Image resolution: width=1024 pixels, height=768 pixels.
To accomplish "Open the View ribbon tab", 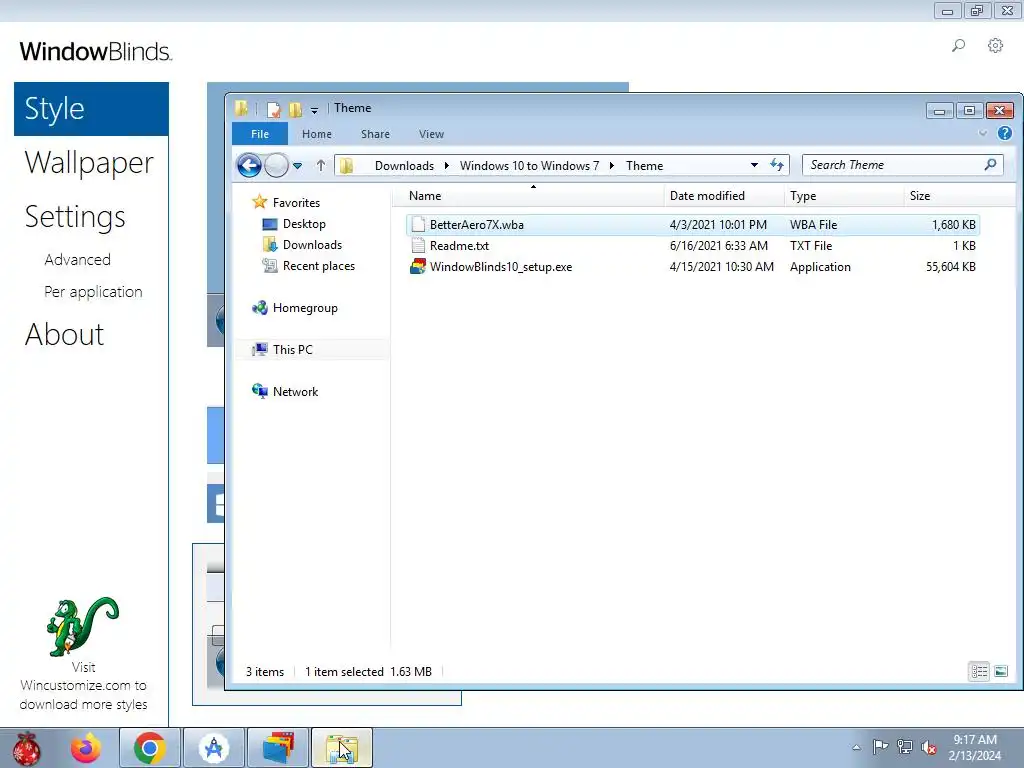I will pos(432,134).
